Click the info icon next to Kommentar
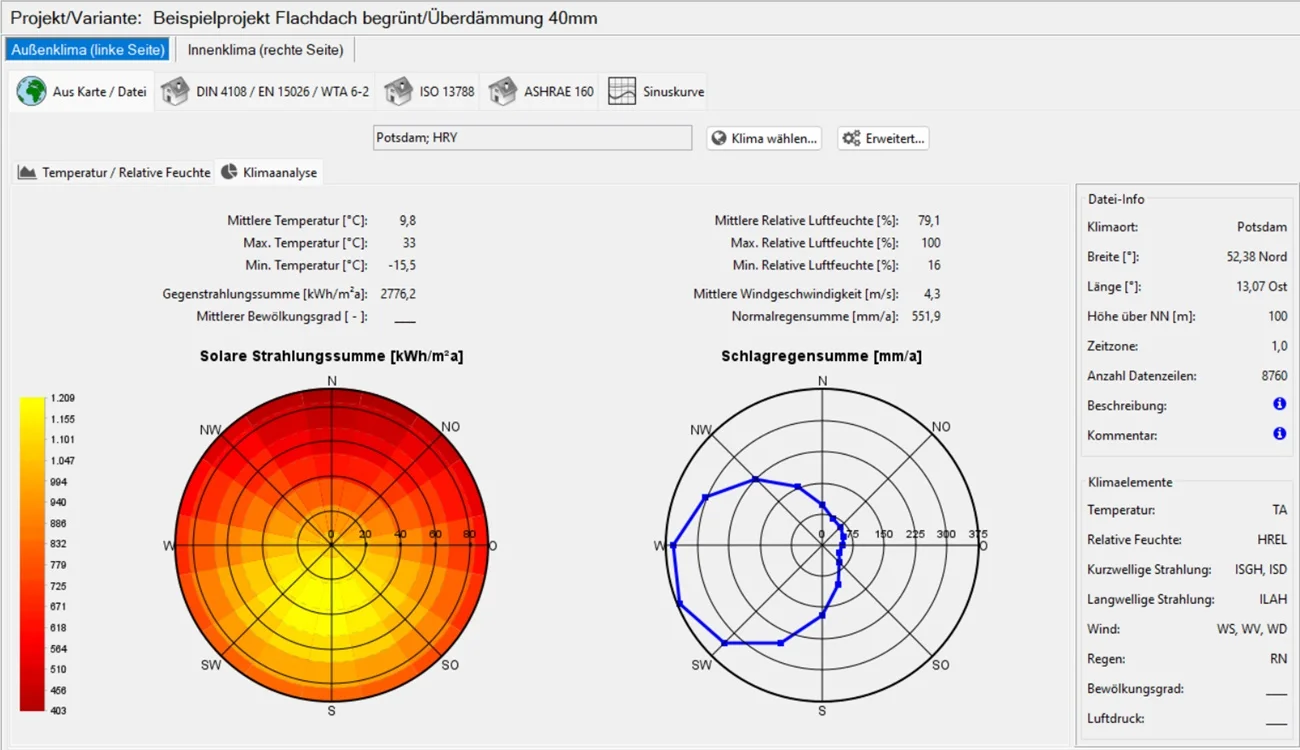The width and height of the screenshot is (1300, 750). 1279,435
